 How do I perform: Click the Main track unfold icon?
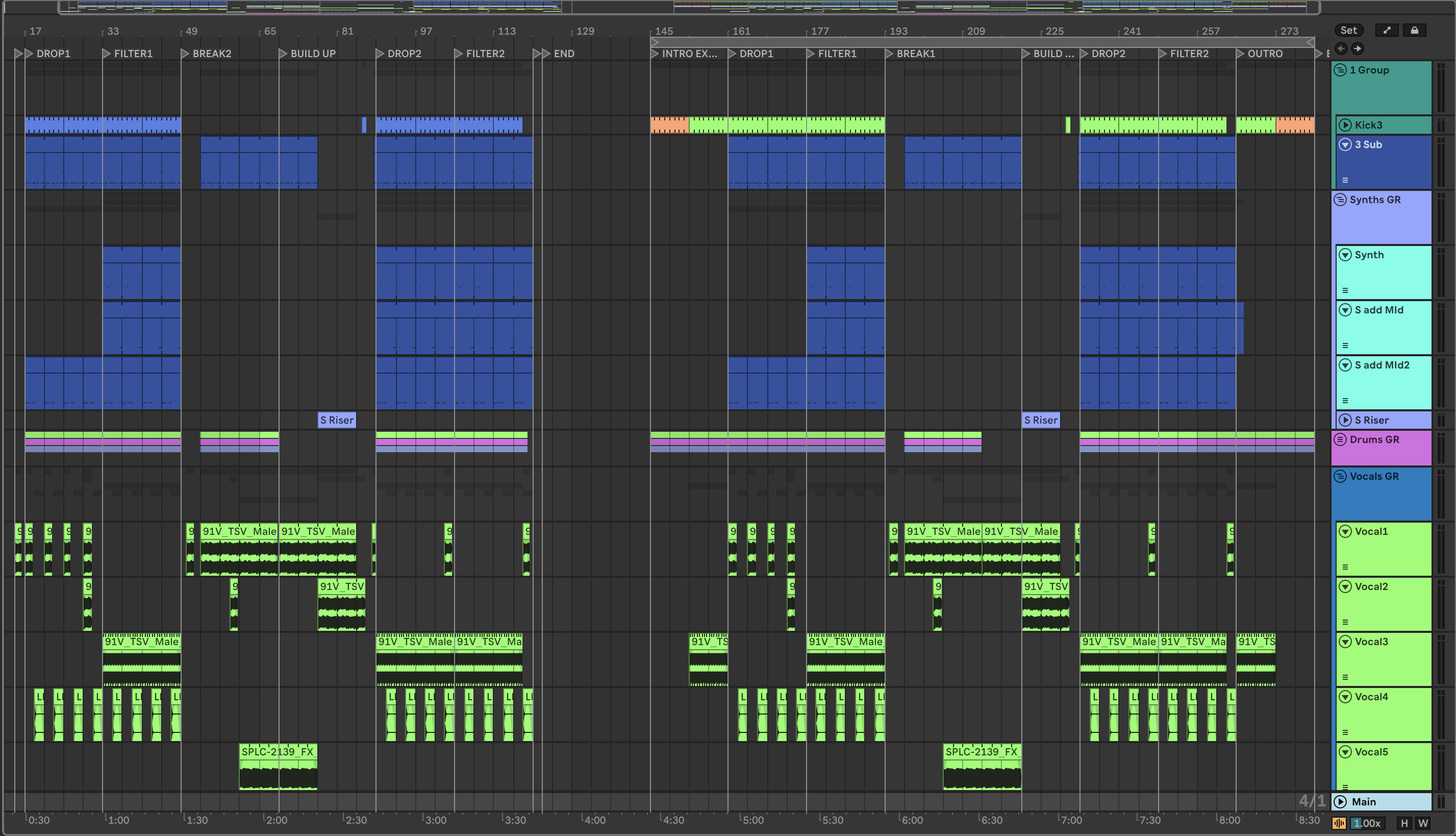pyautogui.click(x=1340, y=801)
